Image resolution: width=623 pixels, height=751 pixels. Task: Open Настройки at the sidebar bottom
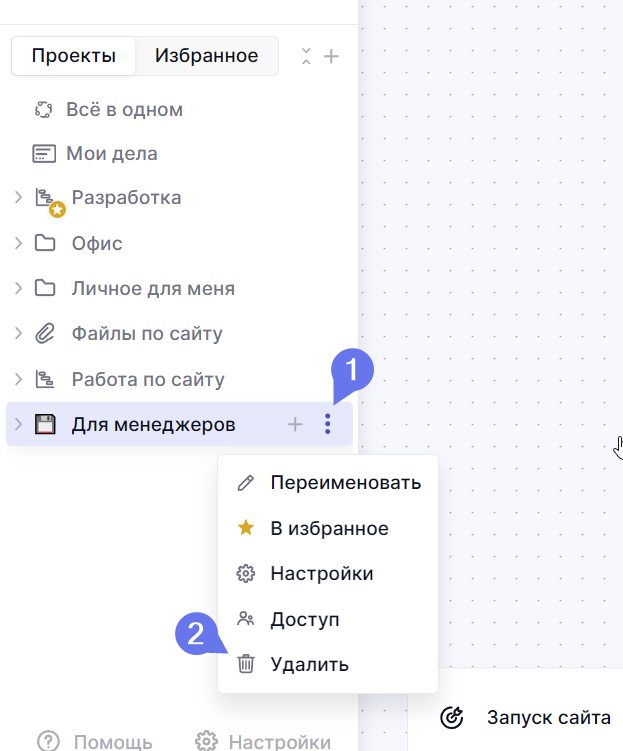[x=263, y=741]
